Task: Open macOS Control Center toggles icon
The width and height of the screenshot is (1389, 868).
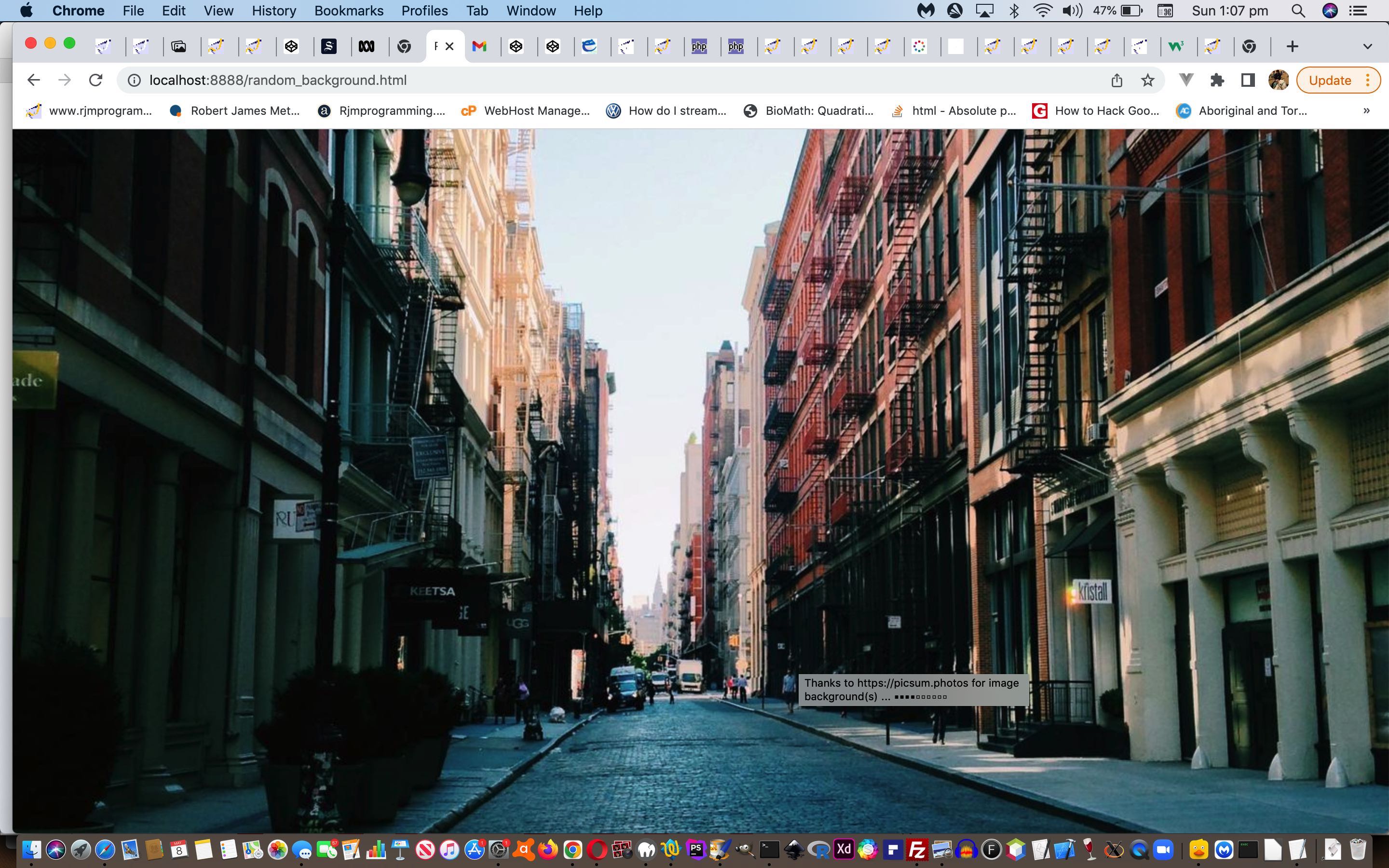Action: tap(1358, 11)
